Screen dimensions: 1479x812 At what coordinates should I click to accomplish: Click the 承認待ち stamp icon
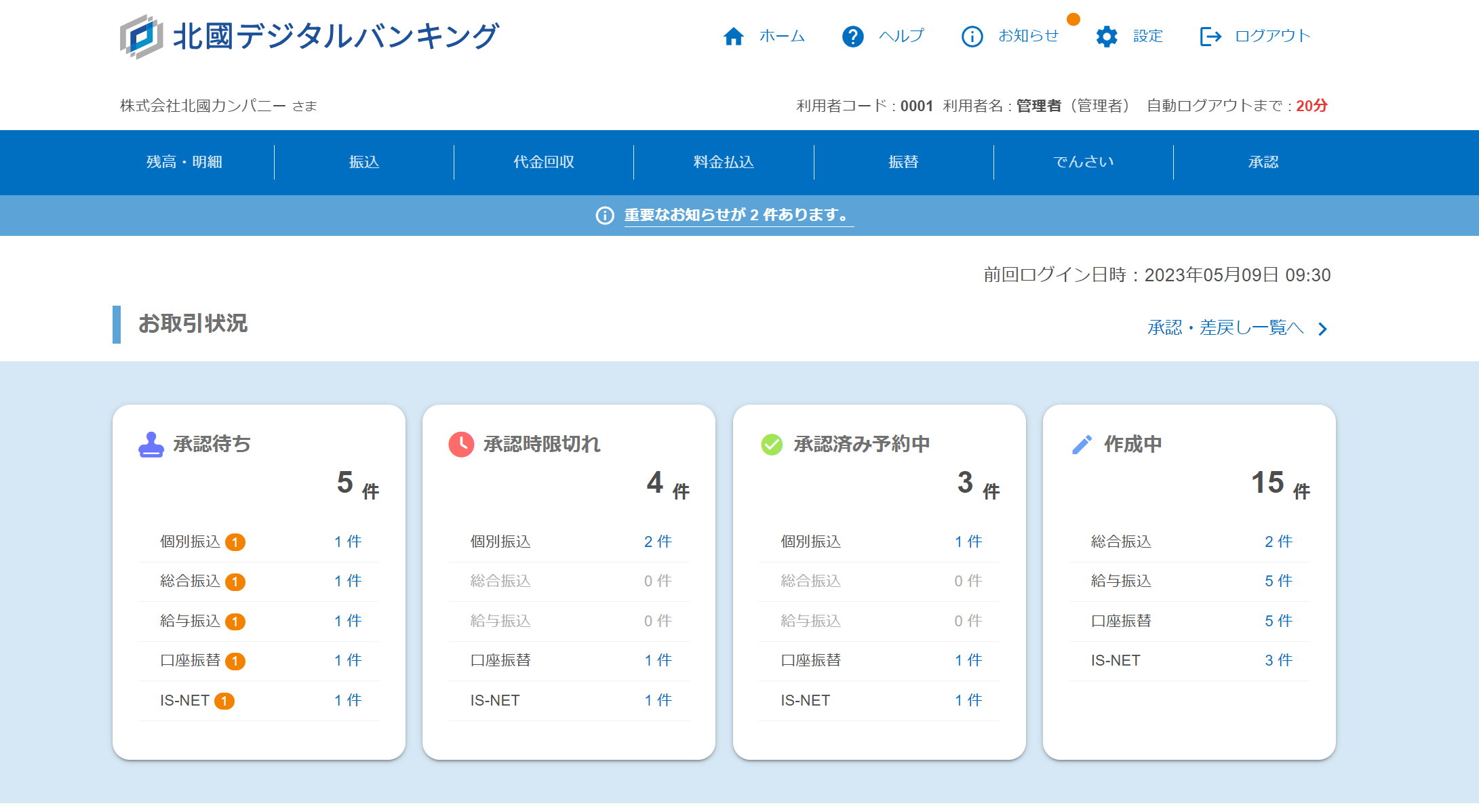[151, 445]
